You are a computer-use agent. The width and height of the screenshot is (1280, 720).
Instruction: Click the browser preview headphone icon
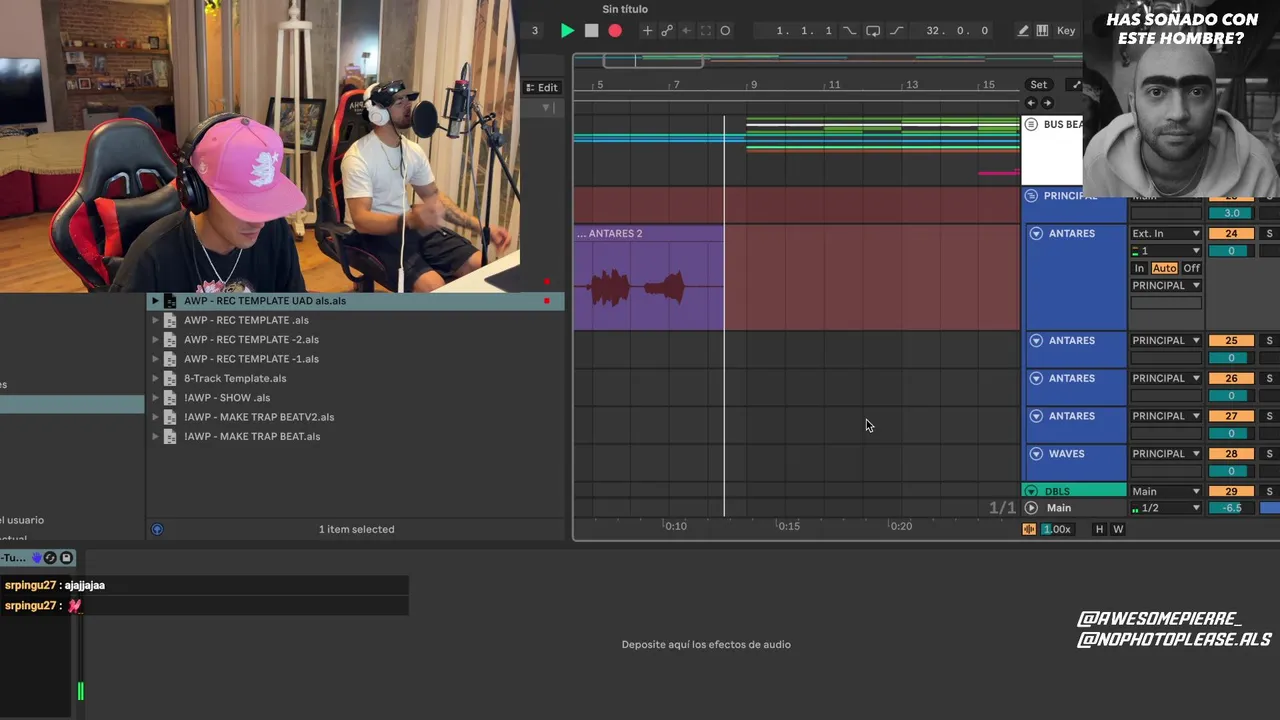[157, 529]
